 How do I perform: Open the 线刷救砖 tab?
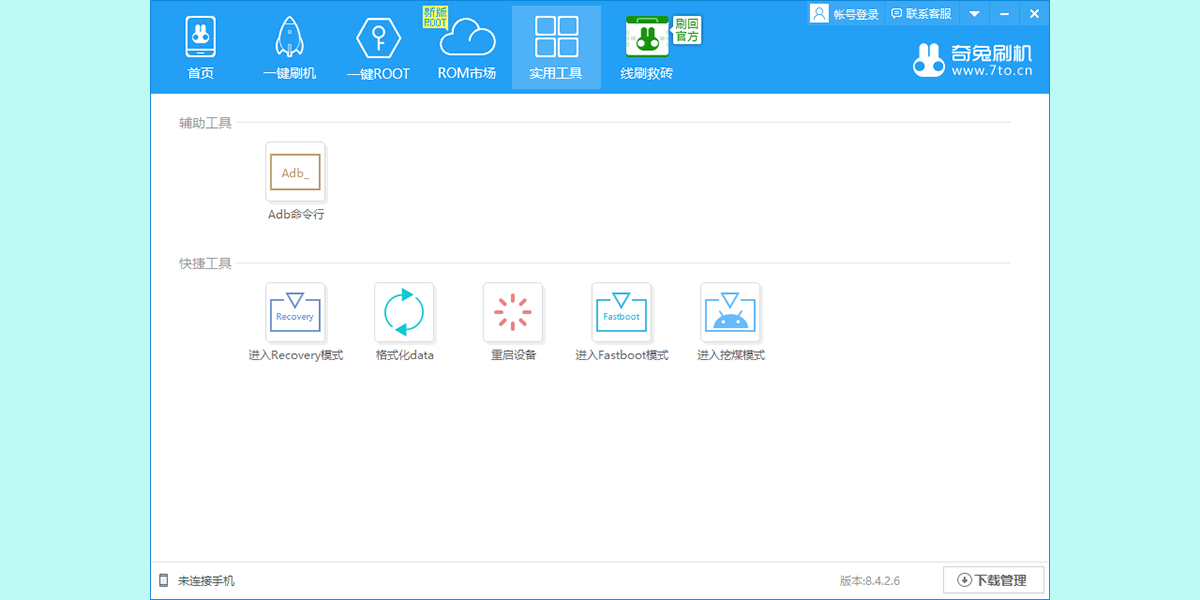point(647,48)
